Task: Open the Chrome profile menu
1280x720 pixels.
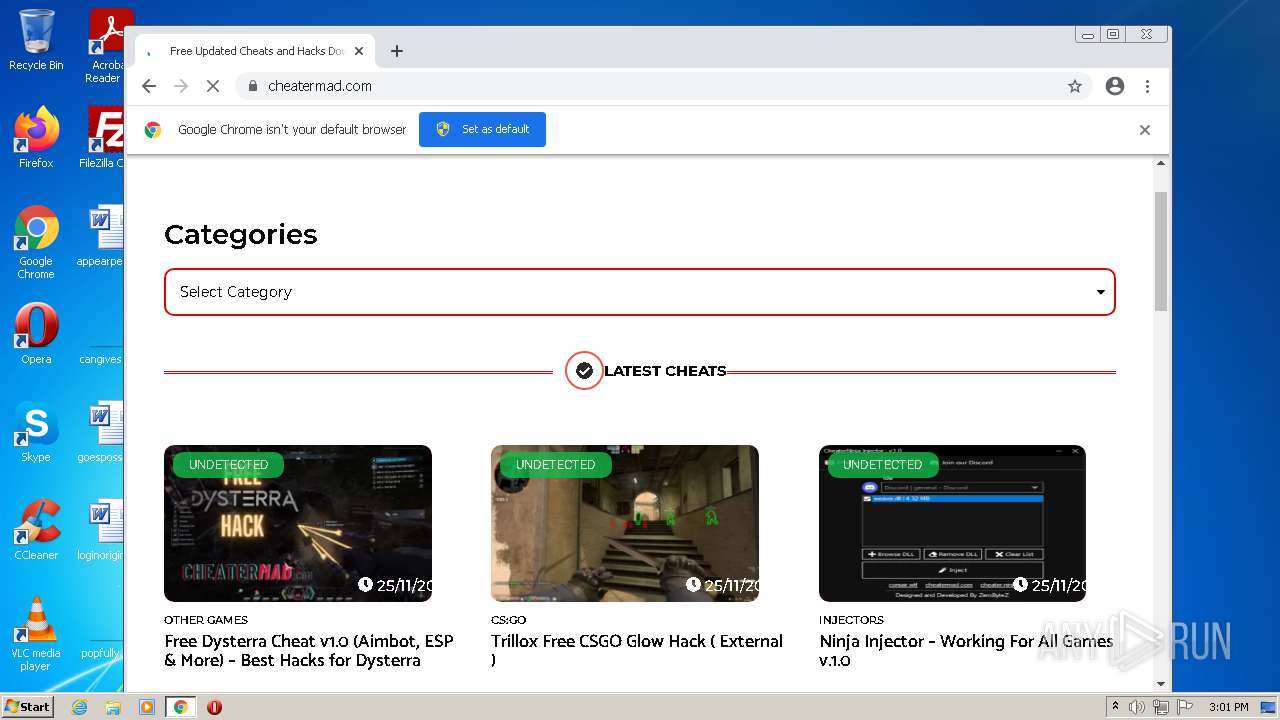Action: [1115, 86]
